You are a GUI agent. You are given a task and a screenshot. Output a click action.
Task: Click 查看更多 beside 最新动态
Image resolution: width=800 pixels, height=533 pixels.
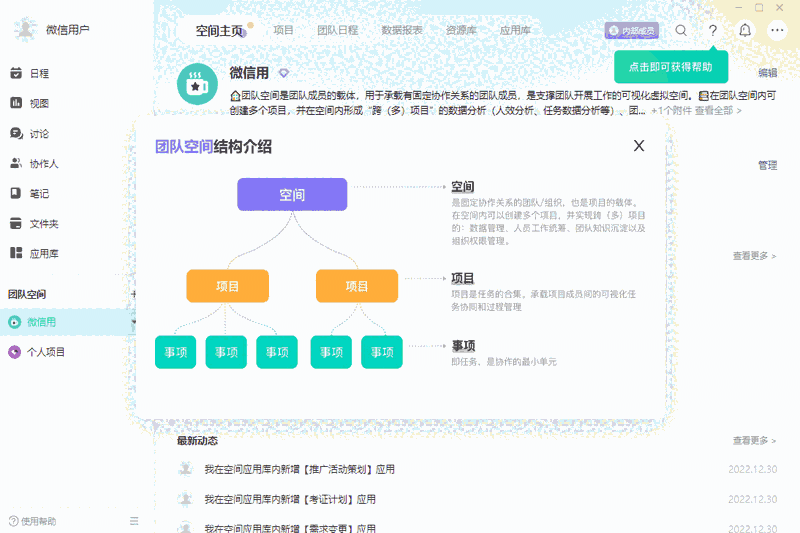pyautogui.click(x=754, y=441)
